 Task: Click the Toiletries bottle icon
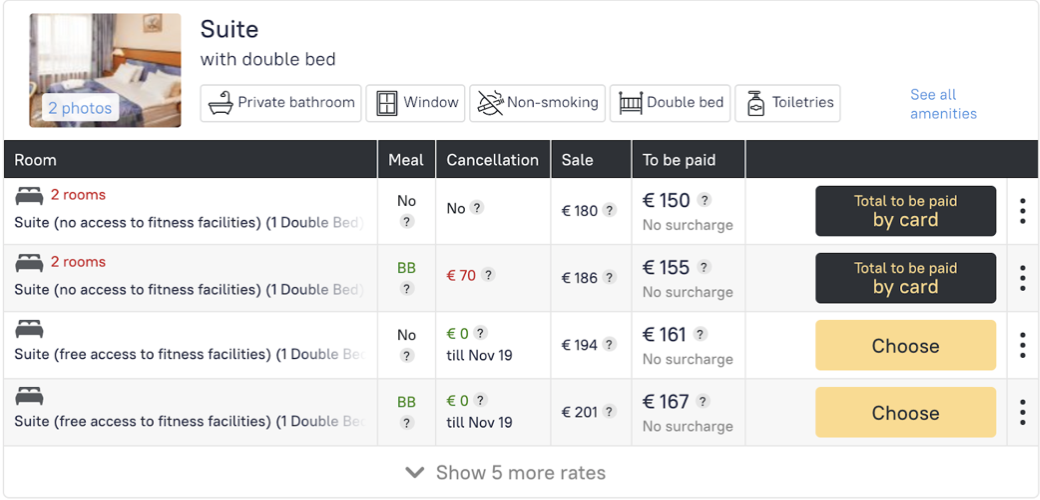pyautogui.click(x=756, y=102)
